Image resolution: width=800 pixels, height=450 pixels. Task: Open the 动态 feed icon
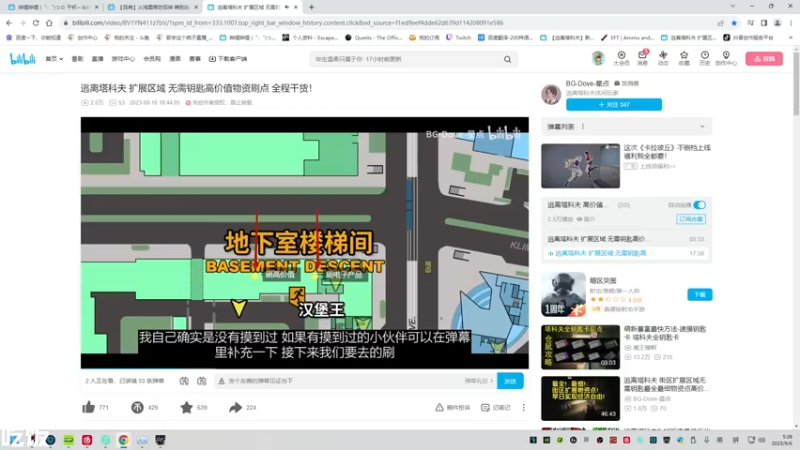(x=663, y=58)
